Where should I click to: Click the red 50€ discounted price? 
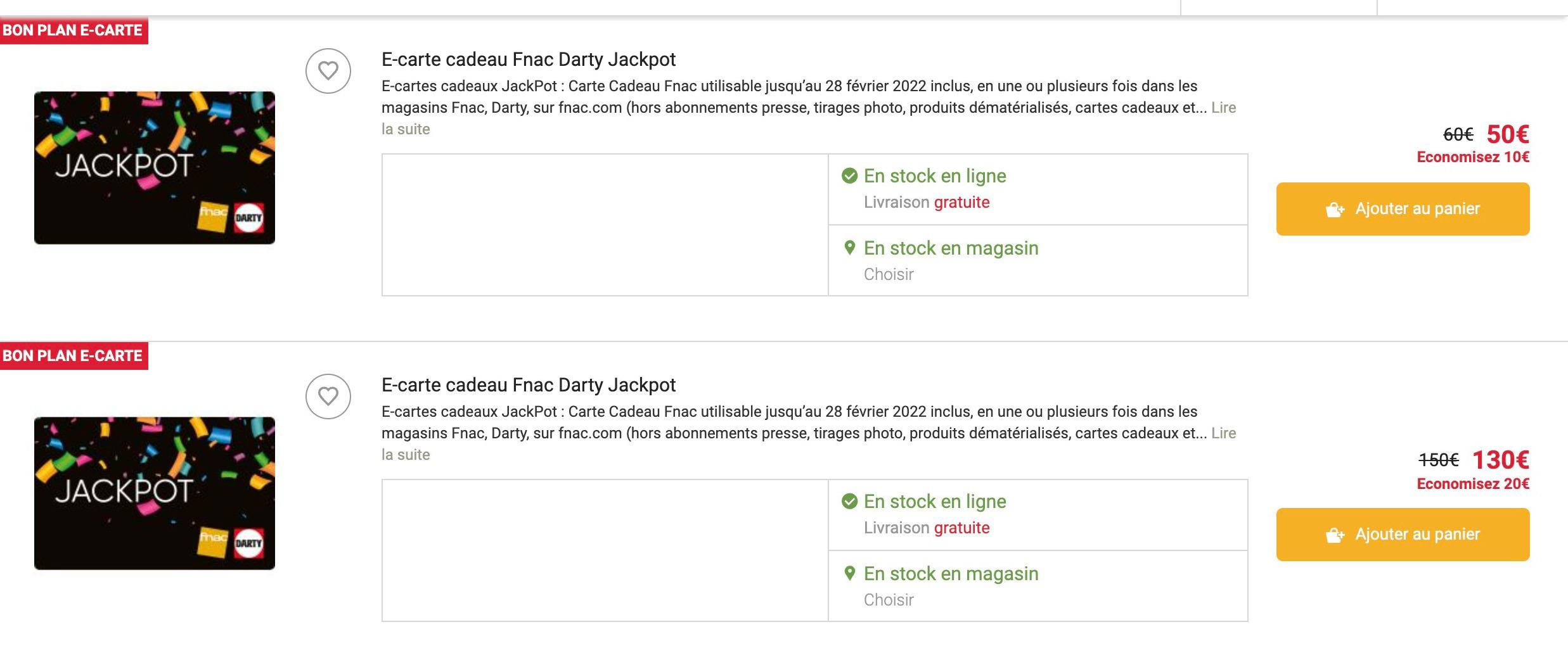pyautogui.click(x=1508, y=134)
